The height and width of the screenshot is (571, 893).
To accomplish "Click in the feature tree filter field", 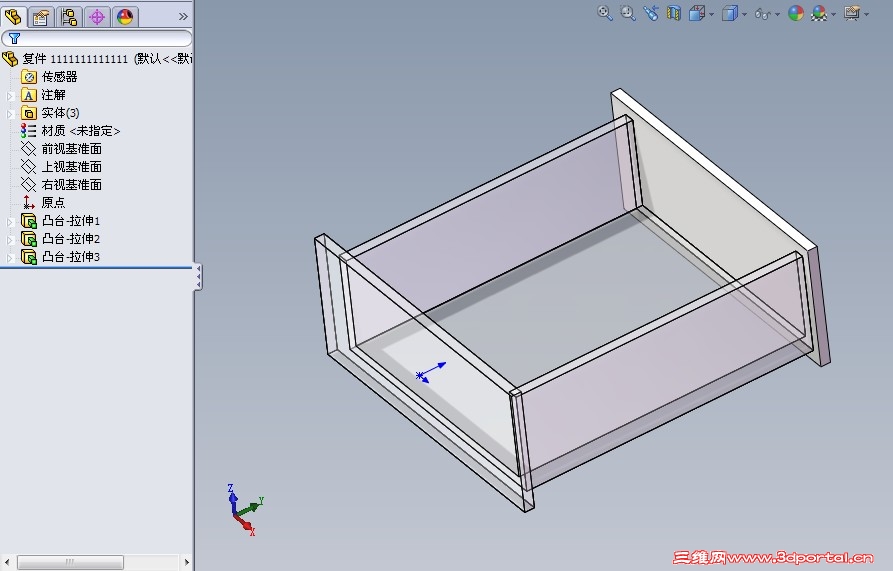I will point(97,38).
